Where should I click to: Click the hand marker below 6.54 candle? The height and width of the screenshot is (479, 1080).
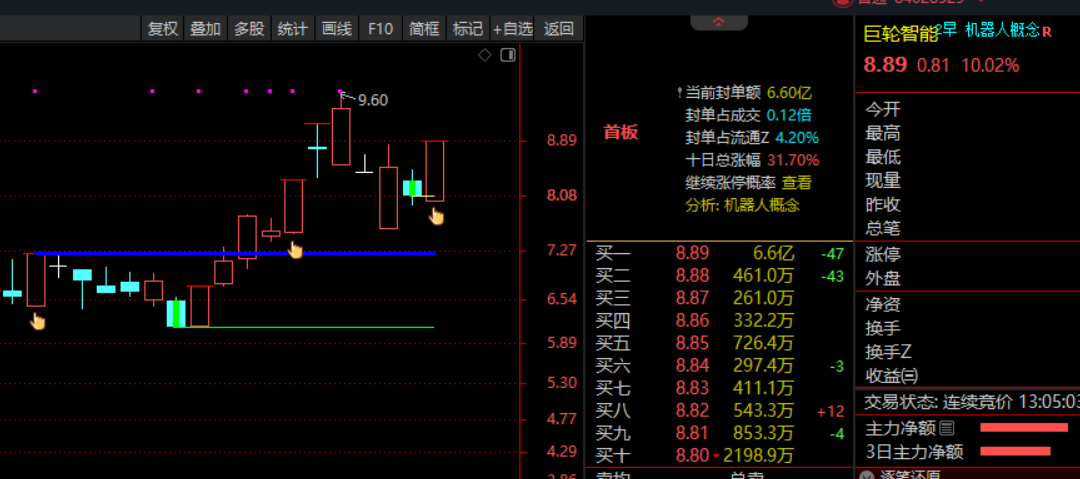point(38,320)
